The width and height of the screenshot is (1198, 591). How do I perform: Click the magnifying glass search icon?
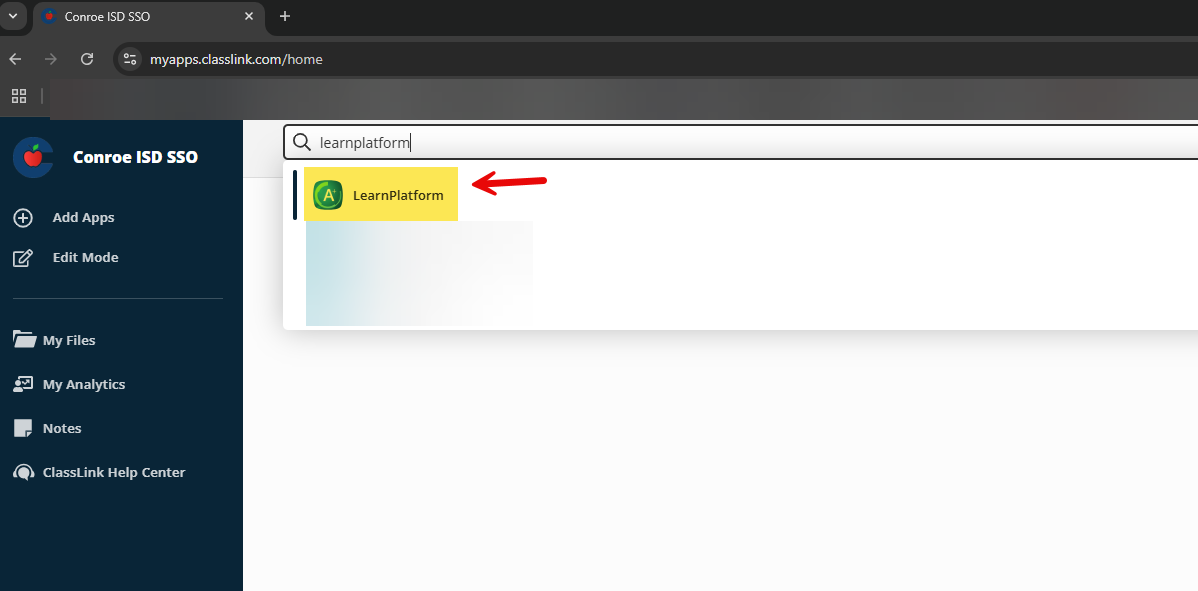pyautogui.click(x=301, y=143)
